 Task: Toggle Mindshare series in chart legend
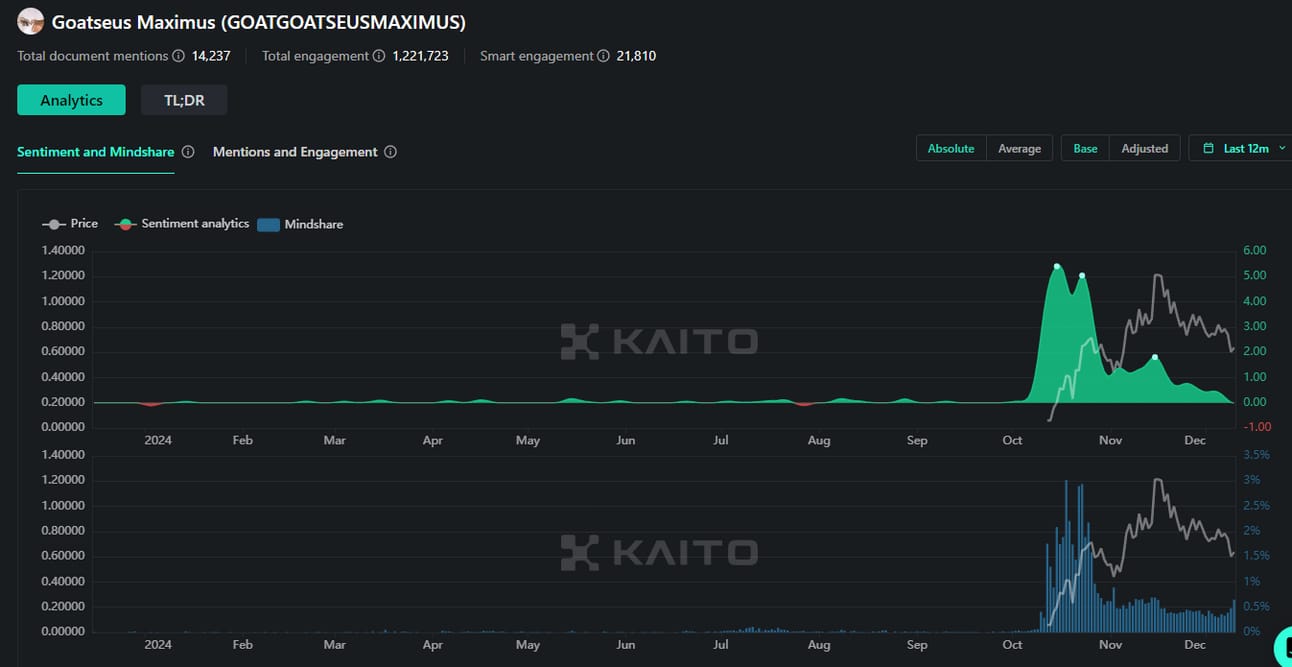[x=300, y=224]
